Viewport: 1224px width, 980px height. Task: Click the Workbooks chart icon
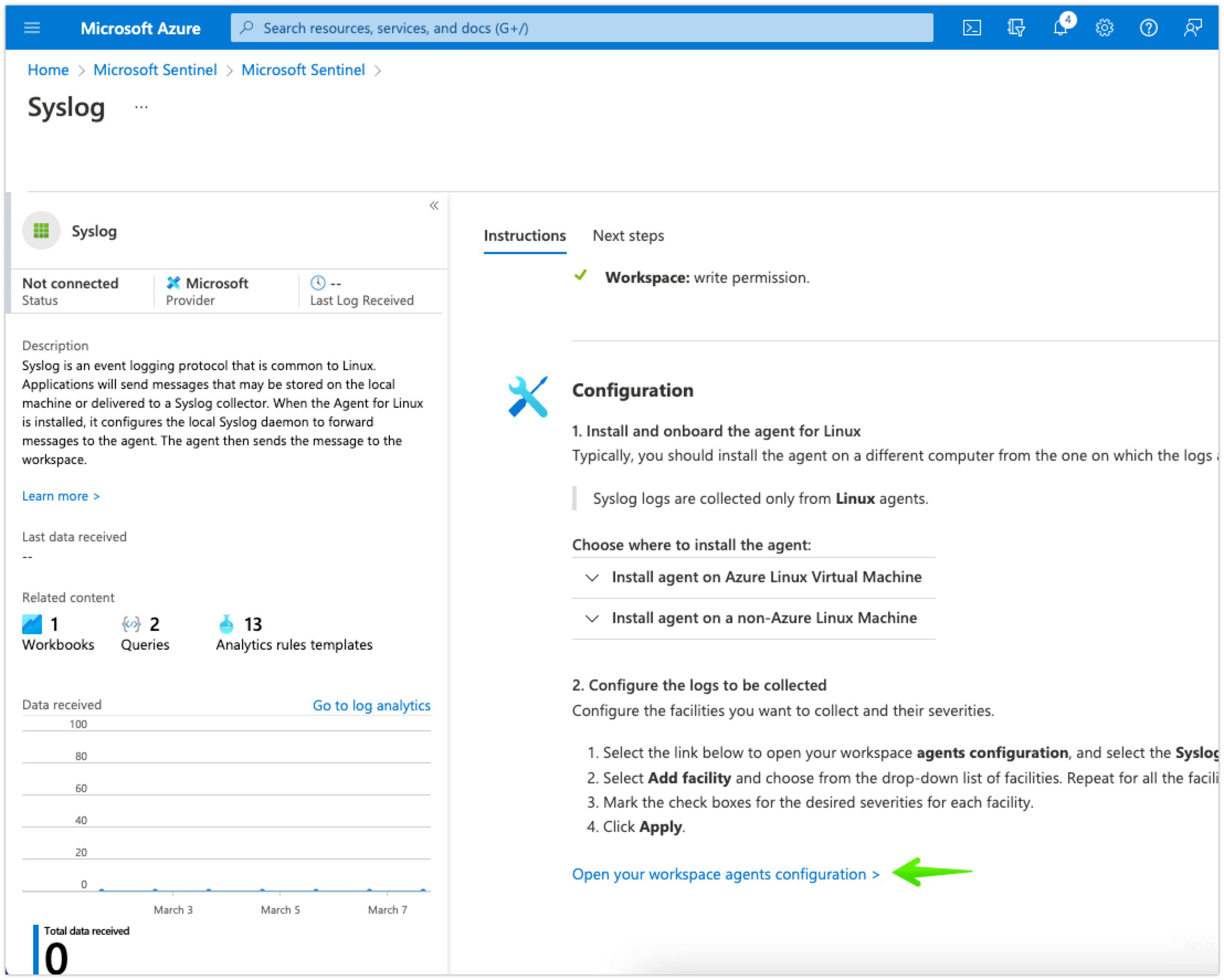click(32, 624)
